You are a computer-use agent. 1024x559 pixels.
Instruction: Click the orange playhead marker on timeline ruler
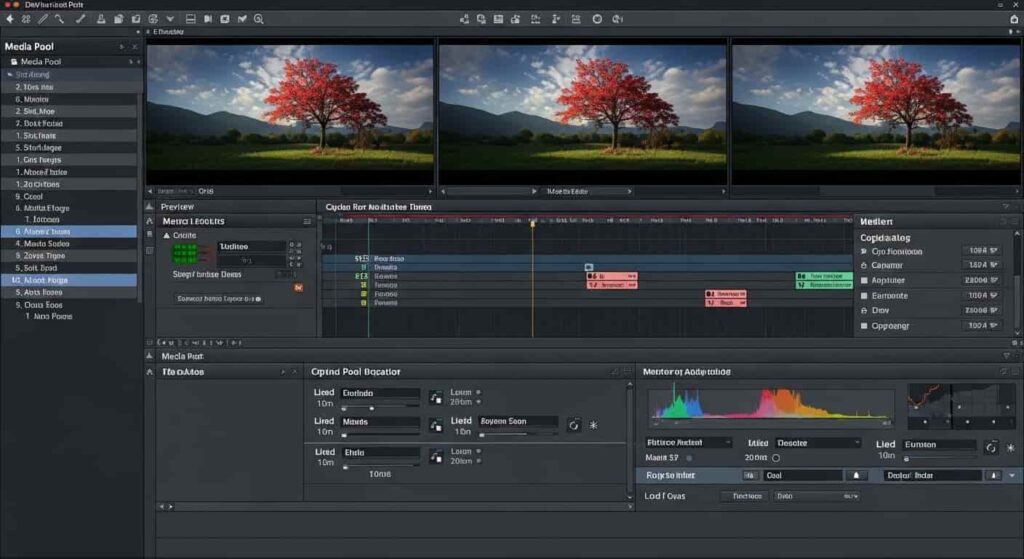(x=532, y=223)
